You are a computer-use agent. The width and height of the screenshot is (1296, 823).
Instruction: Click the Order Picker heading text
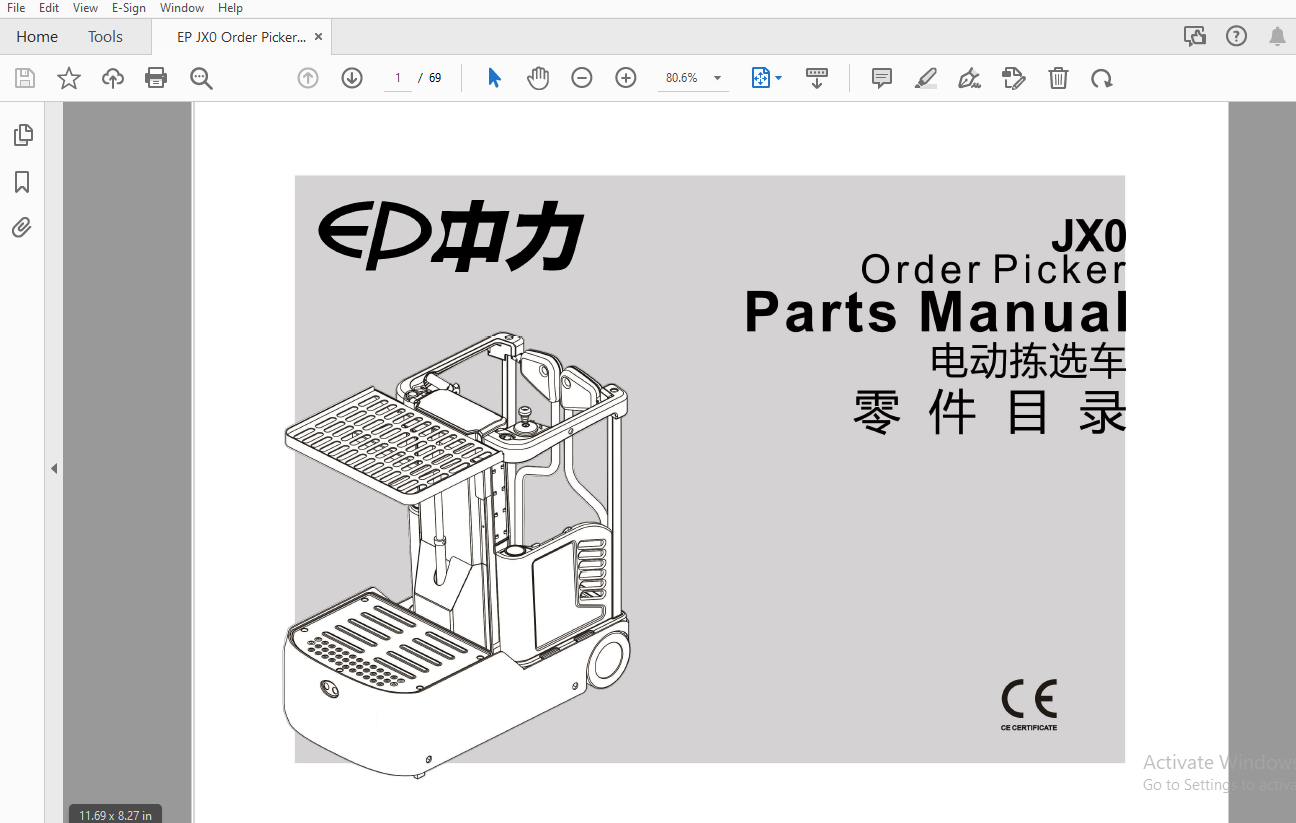click(x=993, y=269)
